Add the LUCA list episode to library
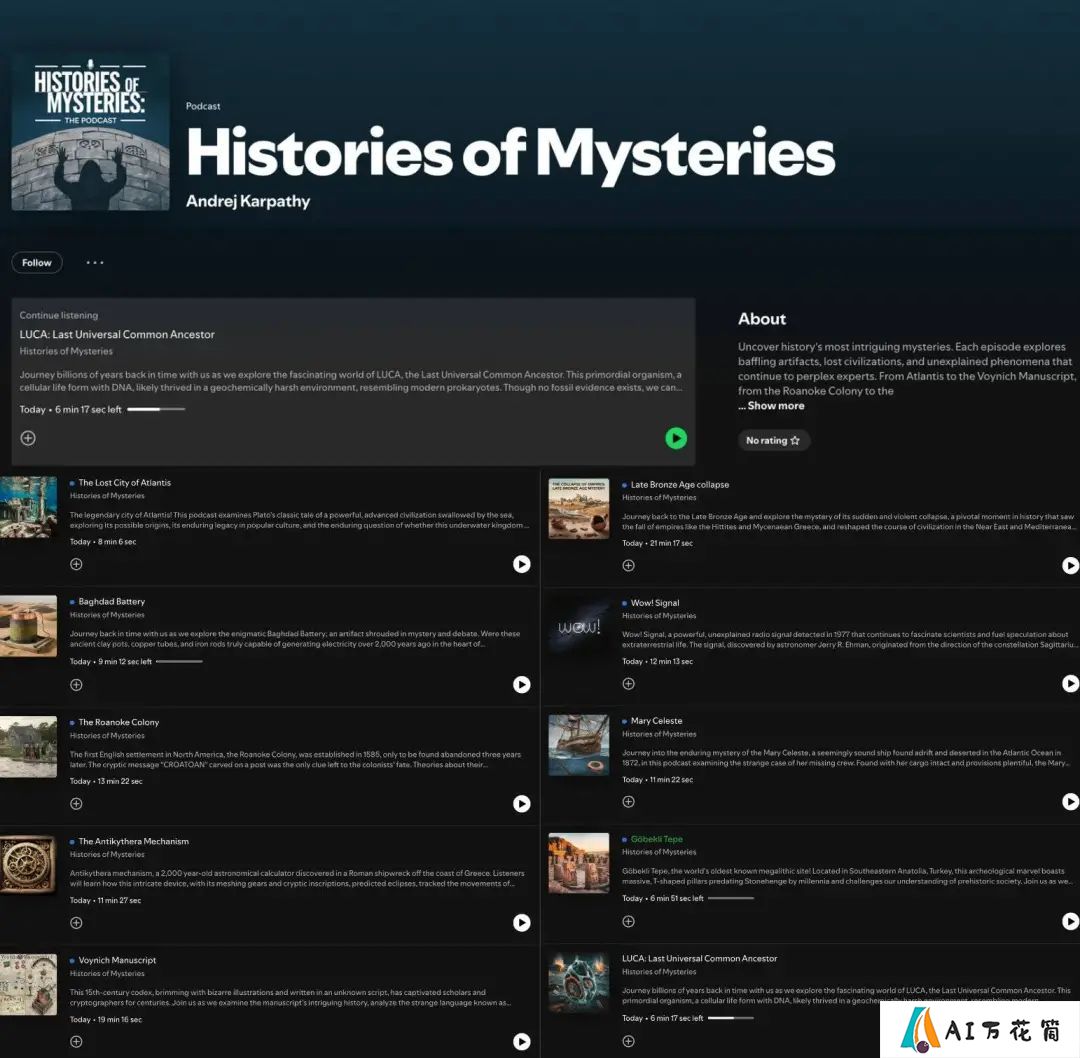The width and height of the screenshot is (1080, 1058). pos(628,1041)
